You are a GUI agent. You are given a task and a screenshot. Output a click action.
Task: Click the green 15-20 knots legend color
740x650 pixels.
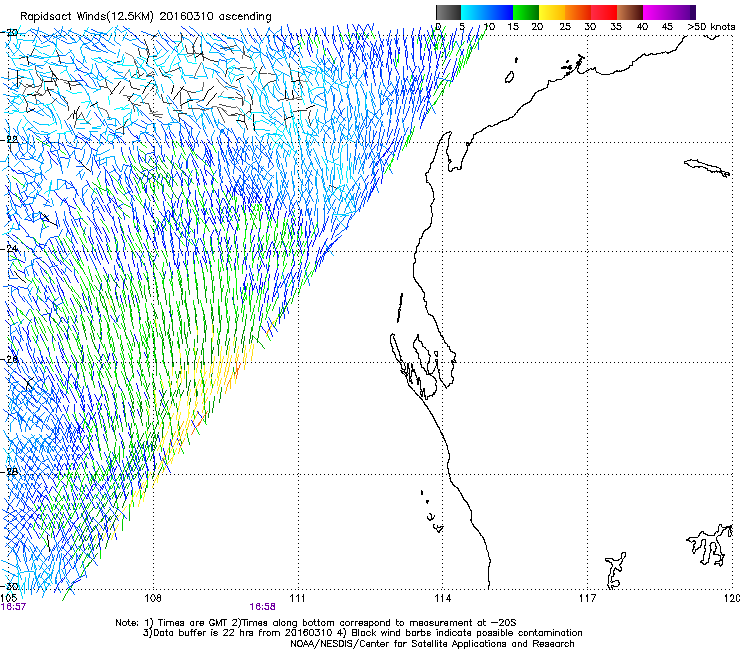(x=526, y=12)
